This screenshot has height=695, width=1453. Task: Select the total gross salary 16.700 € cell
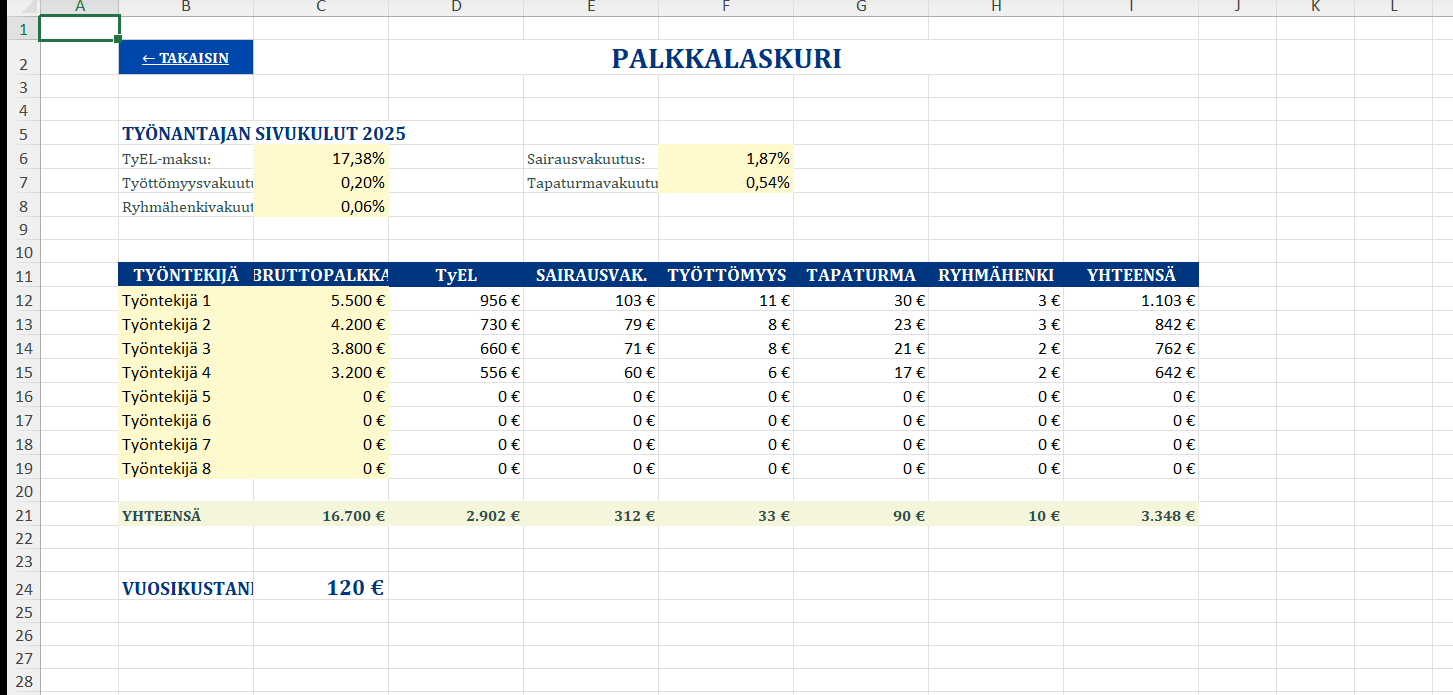coord(320,516)
